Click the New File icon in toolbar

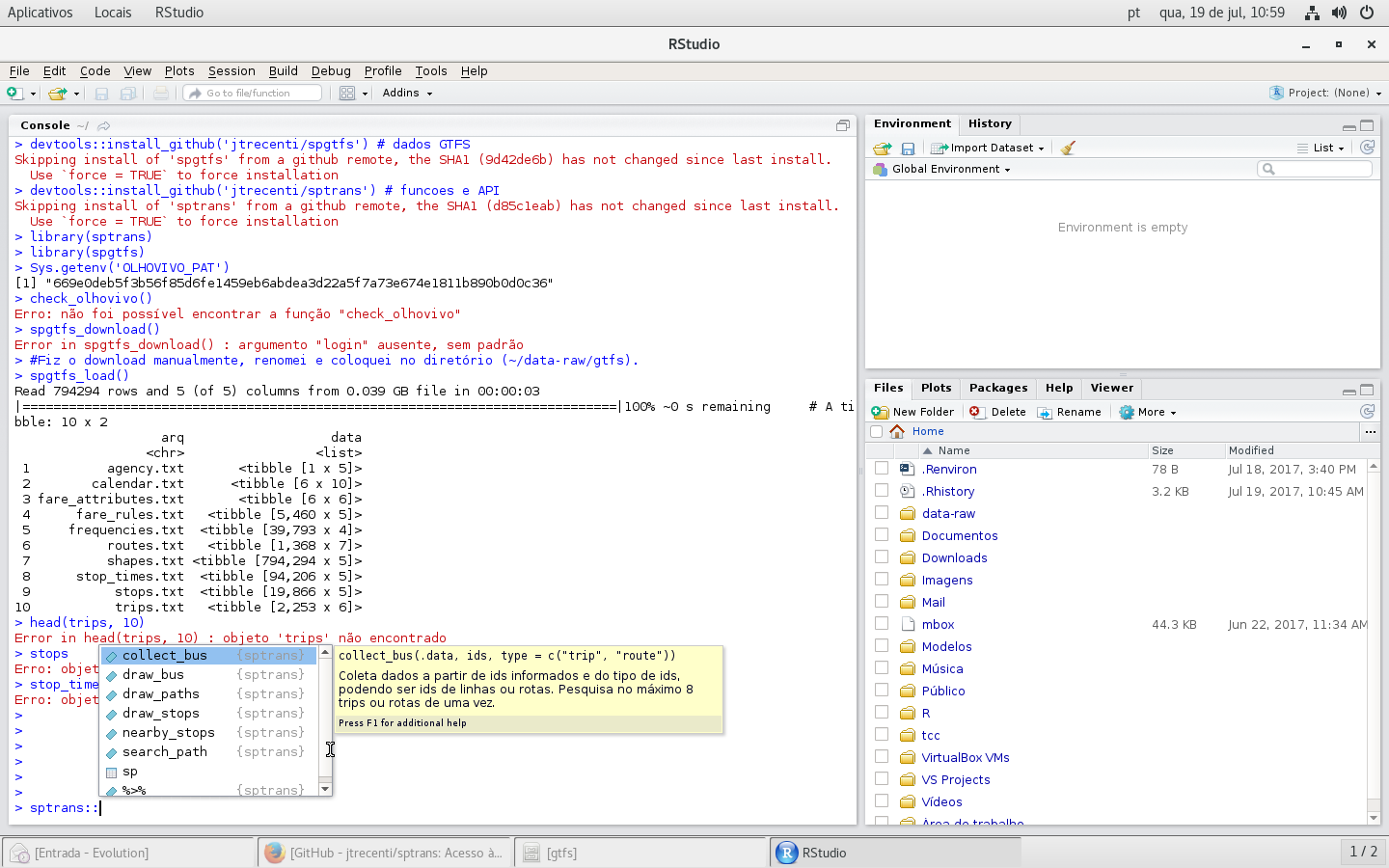[14, 94]
